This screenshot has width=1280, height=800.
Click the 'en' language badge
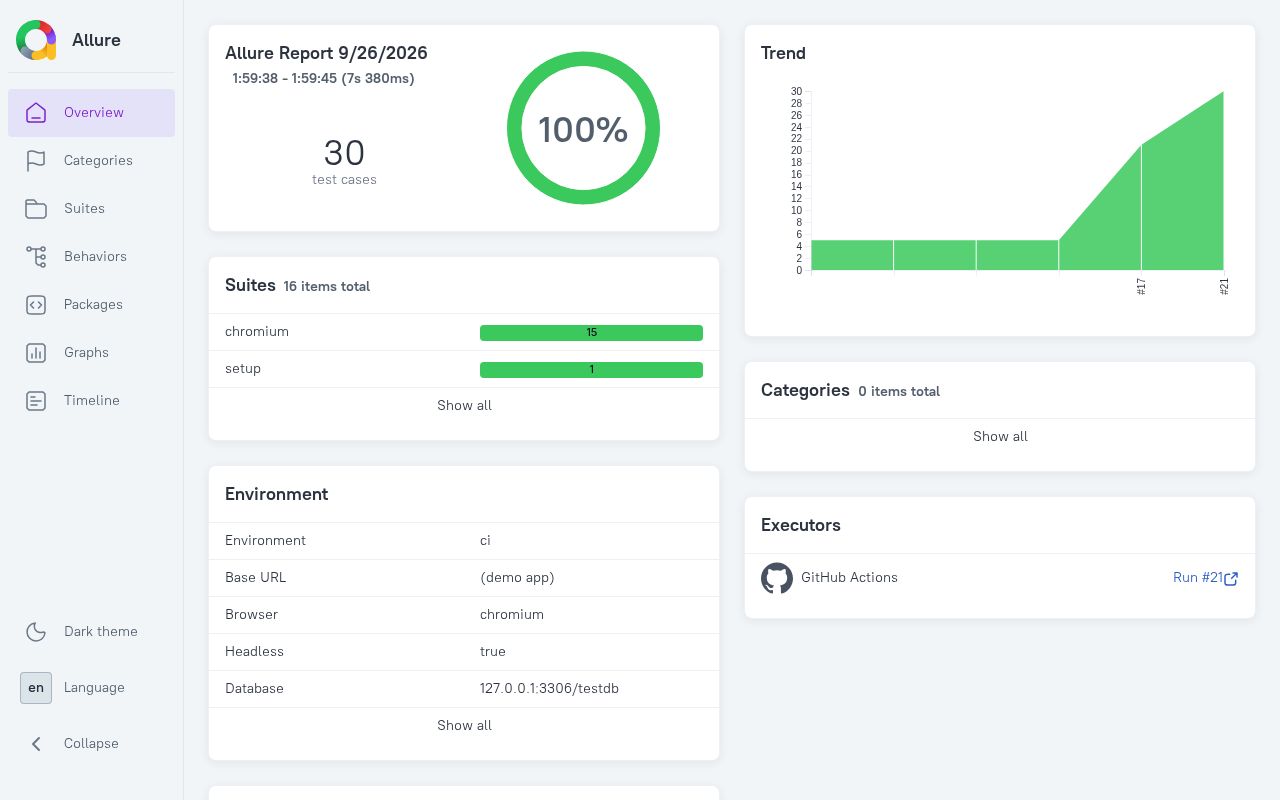tap(36, 687)
